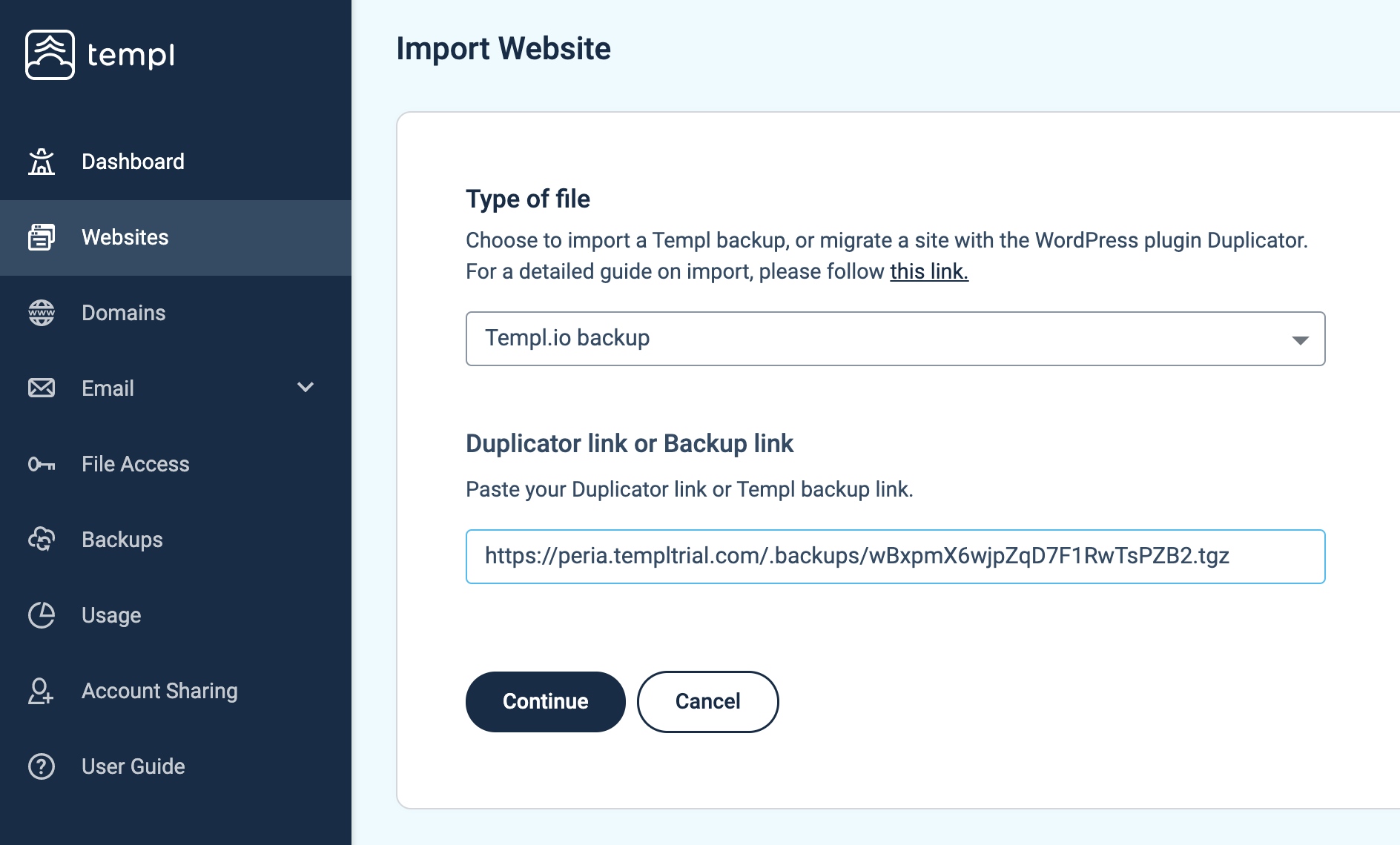The image size is (1400, 845).
Task: Follow the "this link." import guide link
Action: coord(929,271)
